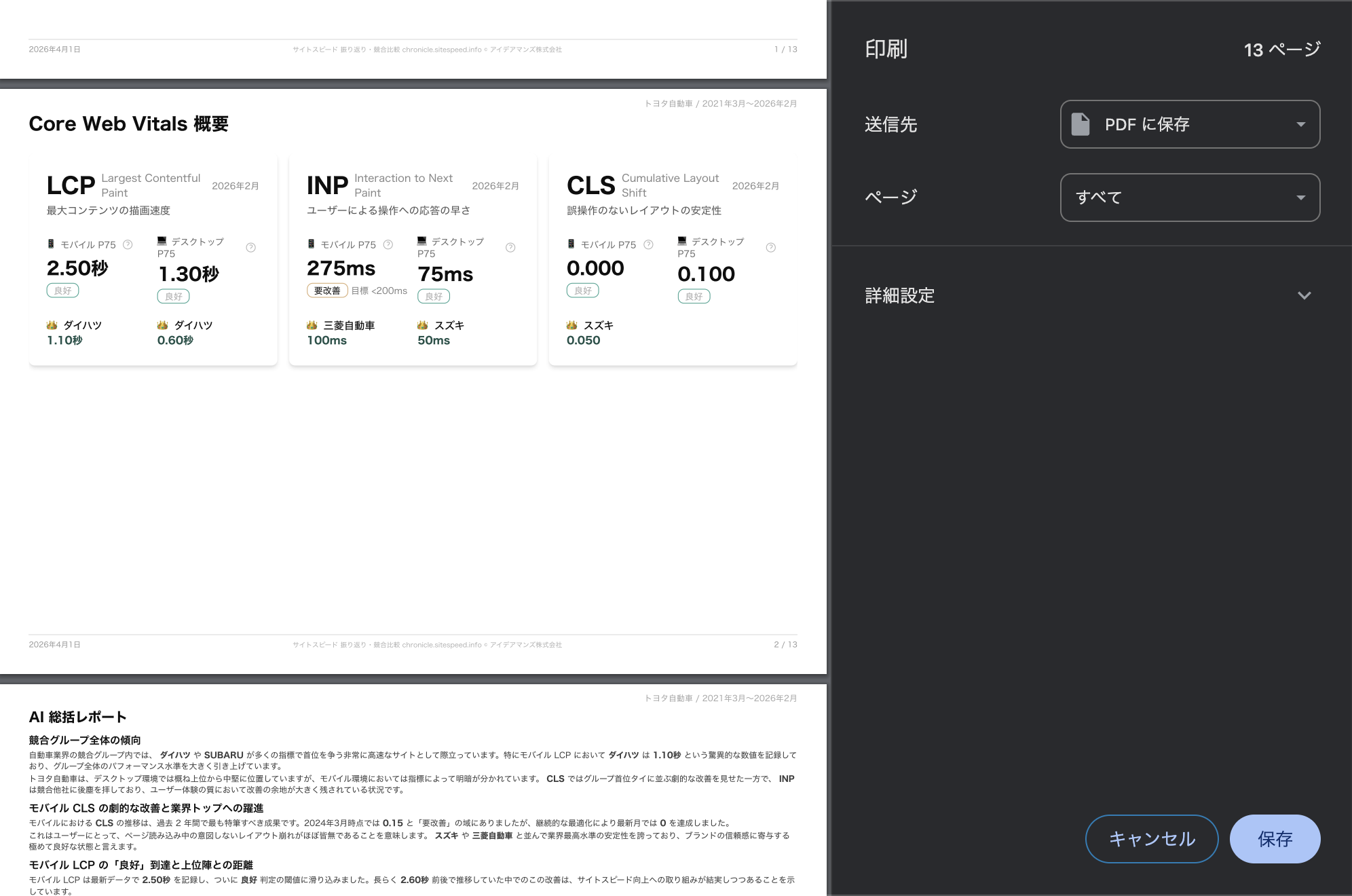Click the 良好 badge under LCP mobile 2.50秒
Image resolution: width=1352 pixels, height=896 pixels.
click(x=62, y=291)
